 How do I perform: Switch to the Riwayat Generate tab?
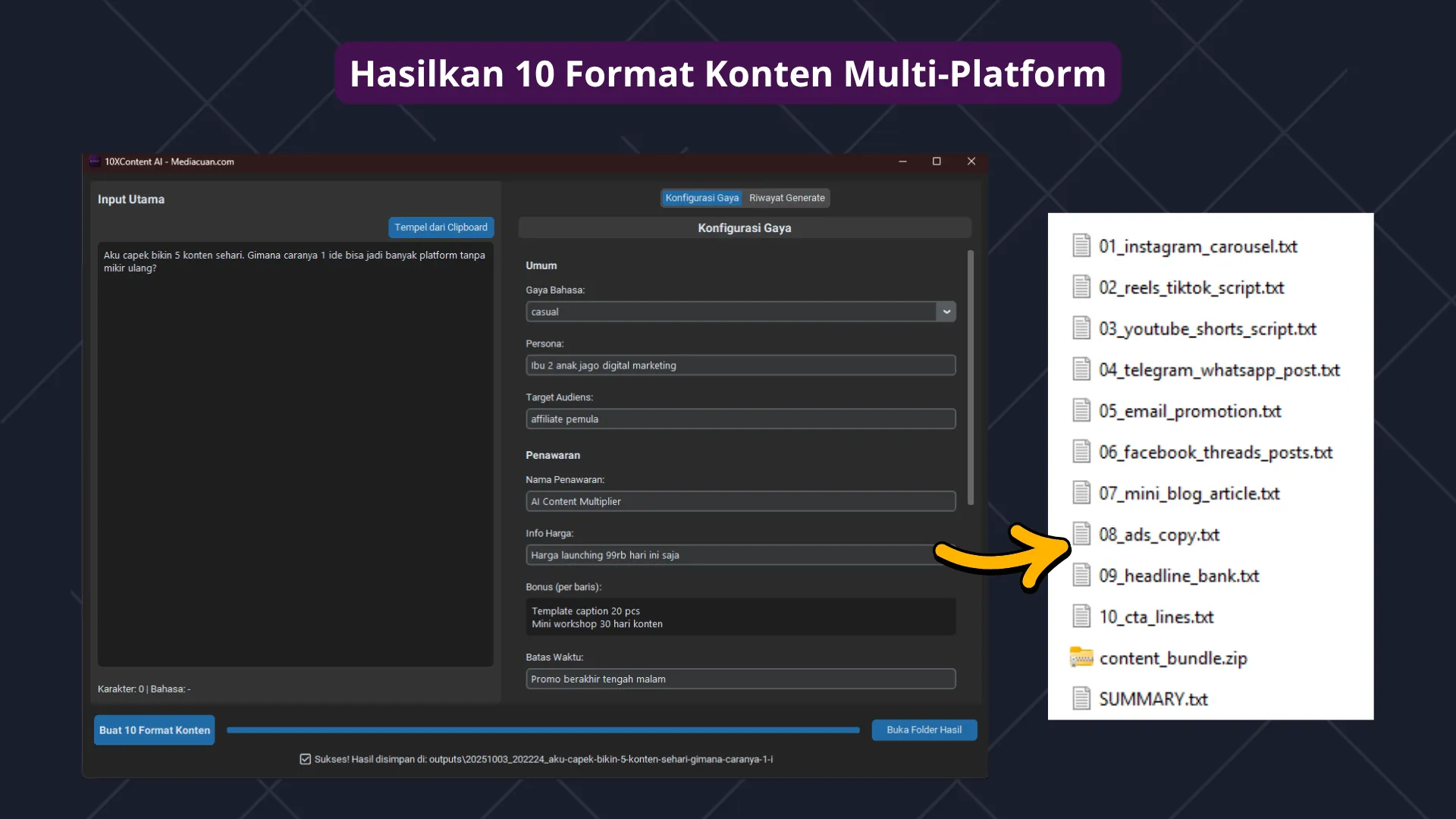click(786, 198)
